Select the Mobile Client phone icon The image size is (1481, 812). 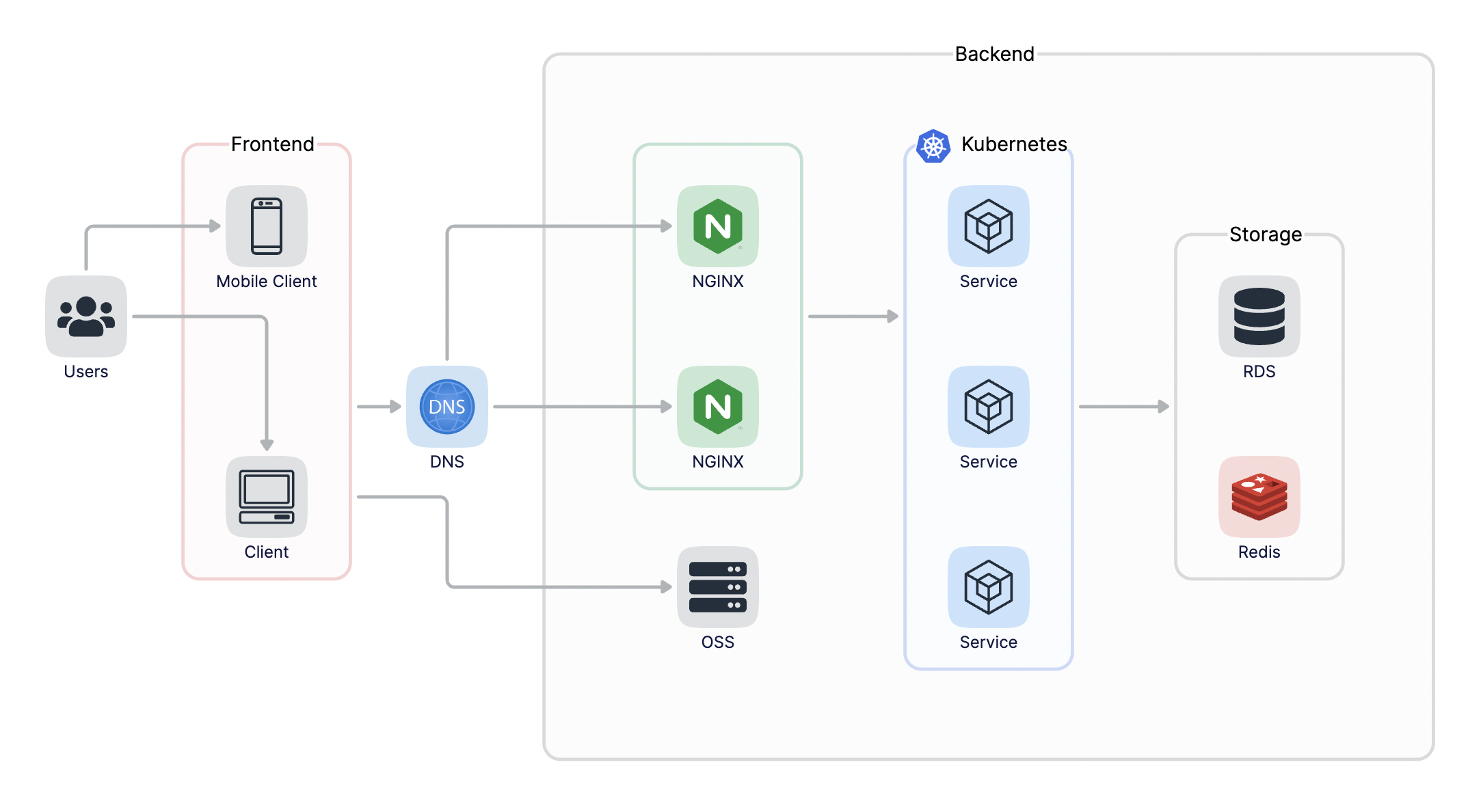(x=267, y=226)
